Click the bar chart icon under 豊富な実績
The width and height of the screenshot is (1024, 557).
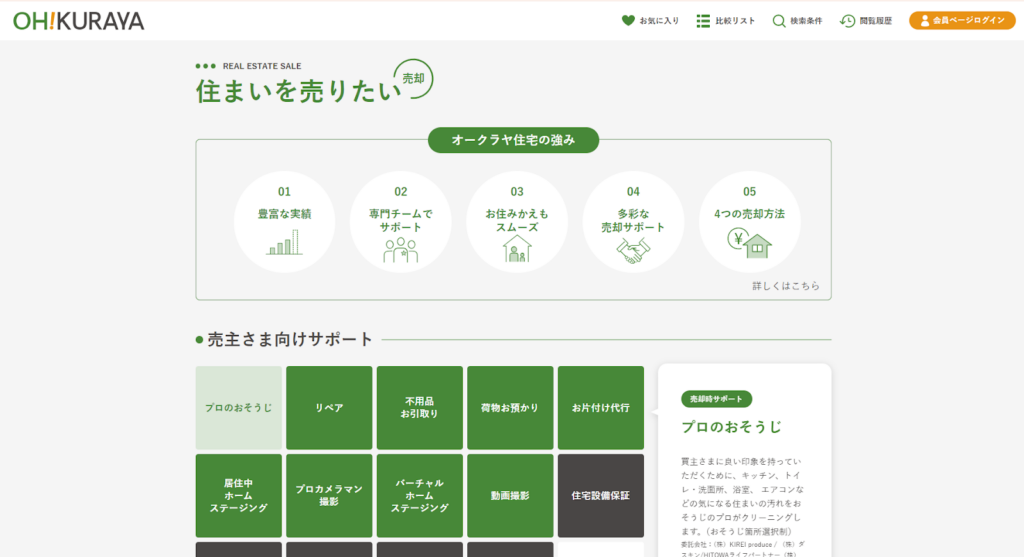click(x=284, y=242)
